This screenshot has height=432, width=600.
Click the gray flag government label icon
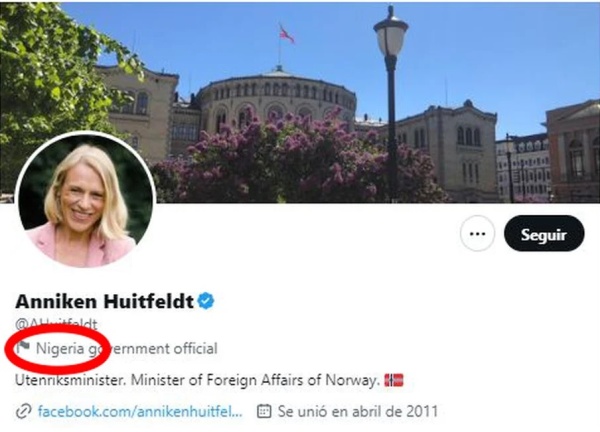pyautogui.click(x=23, y=348)
